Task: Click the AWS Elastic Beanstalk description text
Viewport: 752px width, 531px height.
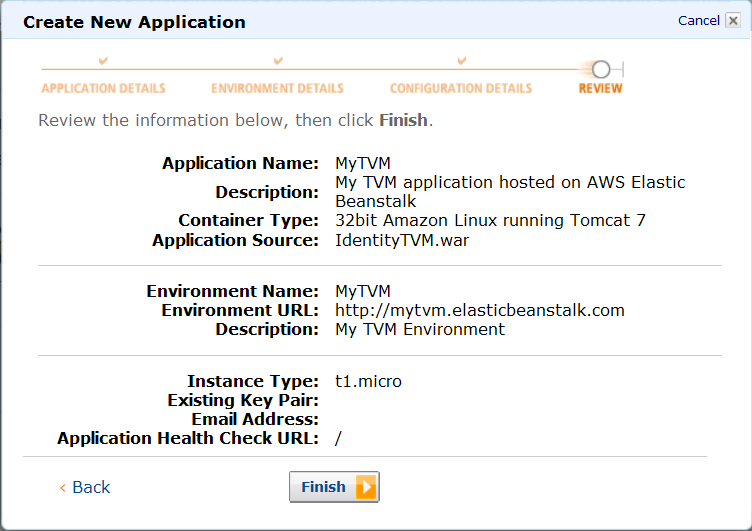Action: 510,192
